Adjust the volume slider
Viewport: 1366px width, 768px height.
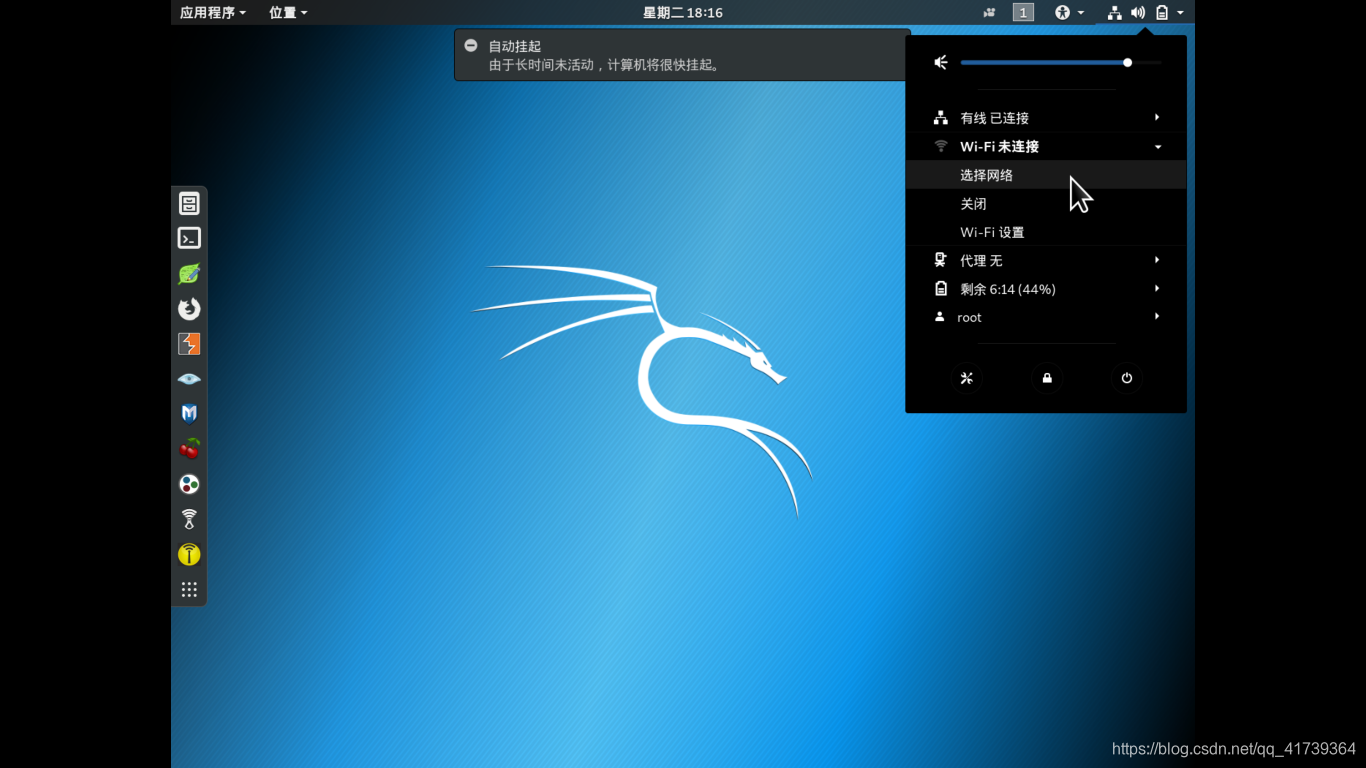(1061, 62)
